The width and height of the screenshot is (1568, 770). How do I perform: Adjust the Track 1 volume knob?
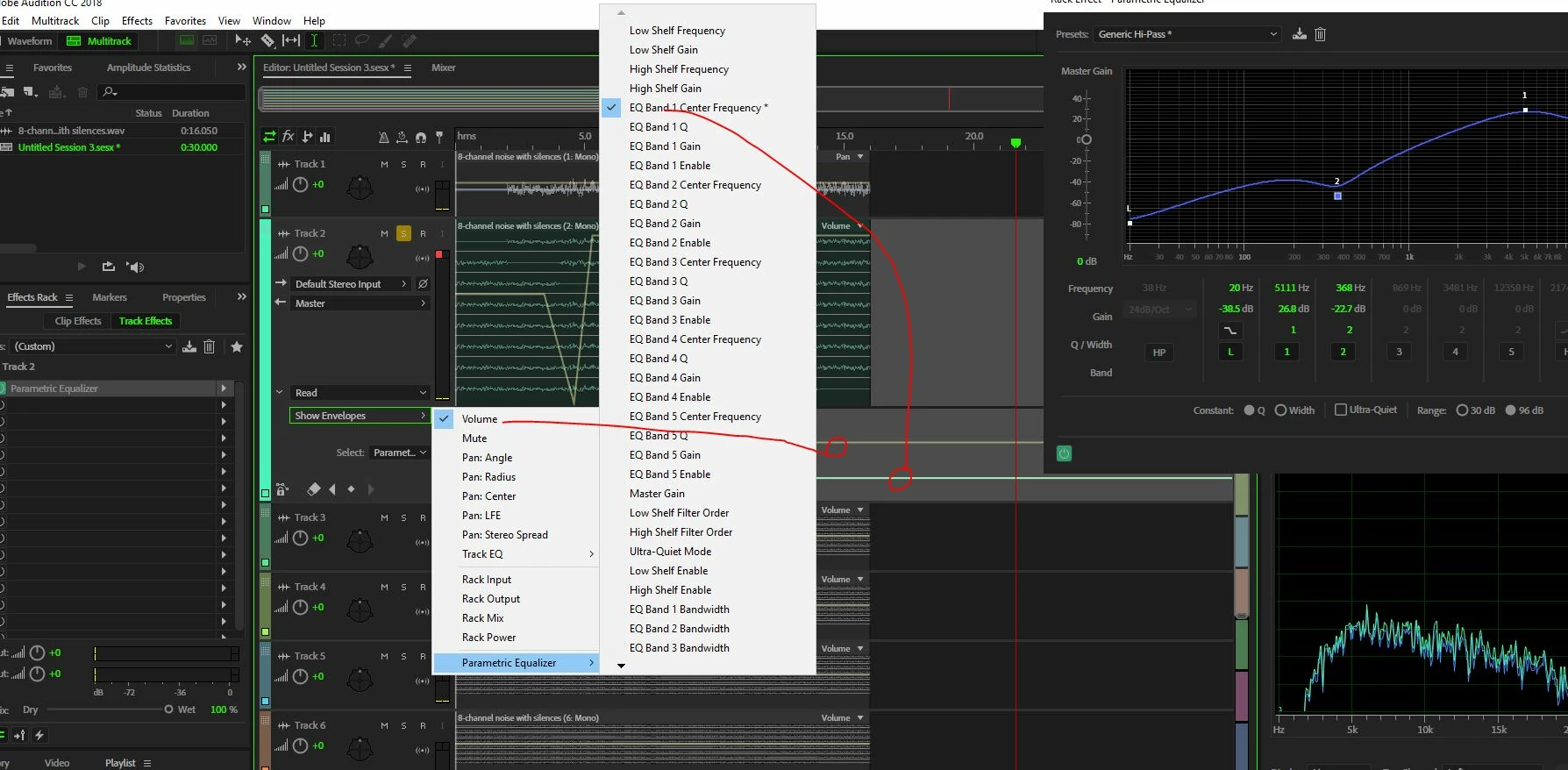coord(300,184)
